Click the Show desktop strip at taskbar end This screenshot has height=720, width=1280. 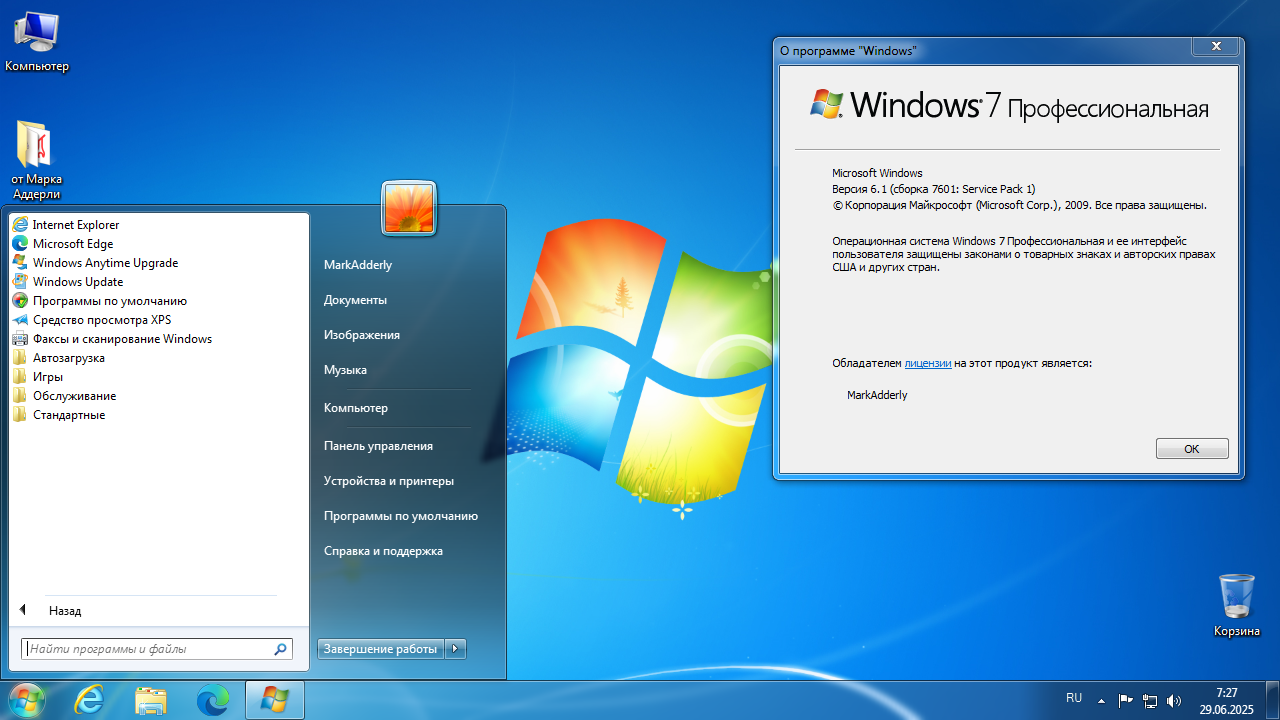point(1272,700)
